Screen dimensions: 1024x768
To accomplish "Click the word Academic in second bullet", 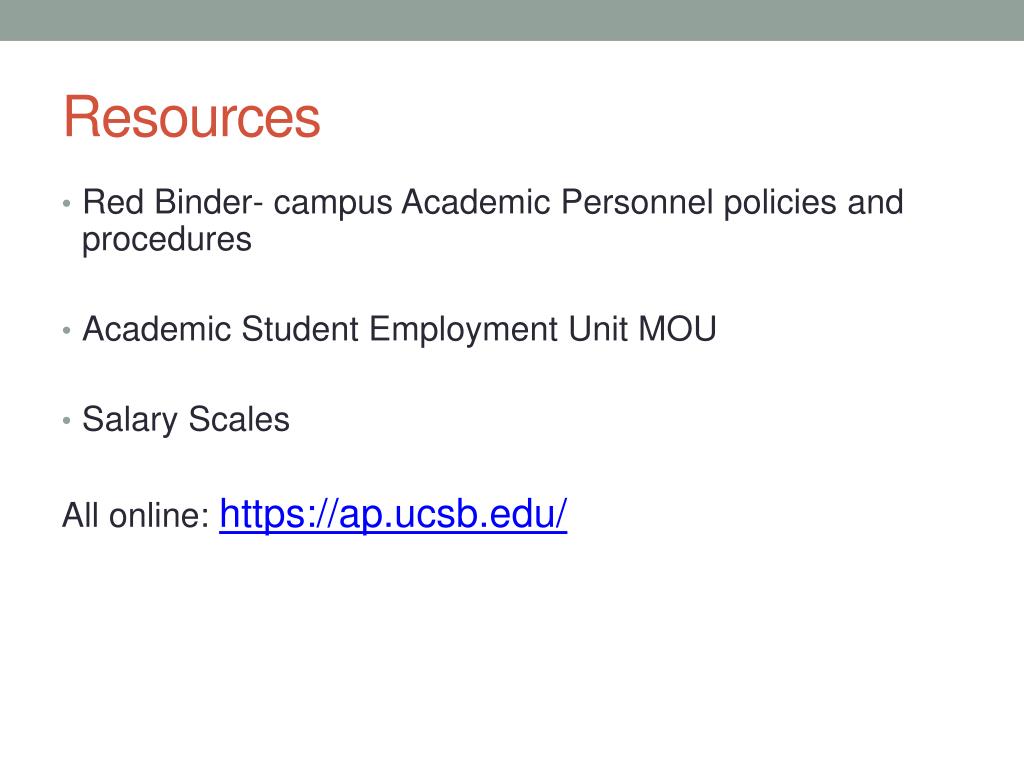I will (x=157, y=328).
